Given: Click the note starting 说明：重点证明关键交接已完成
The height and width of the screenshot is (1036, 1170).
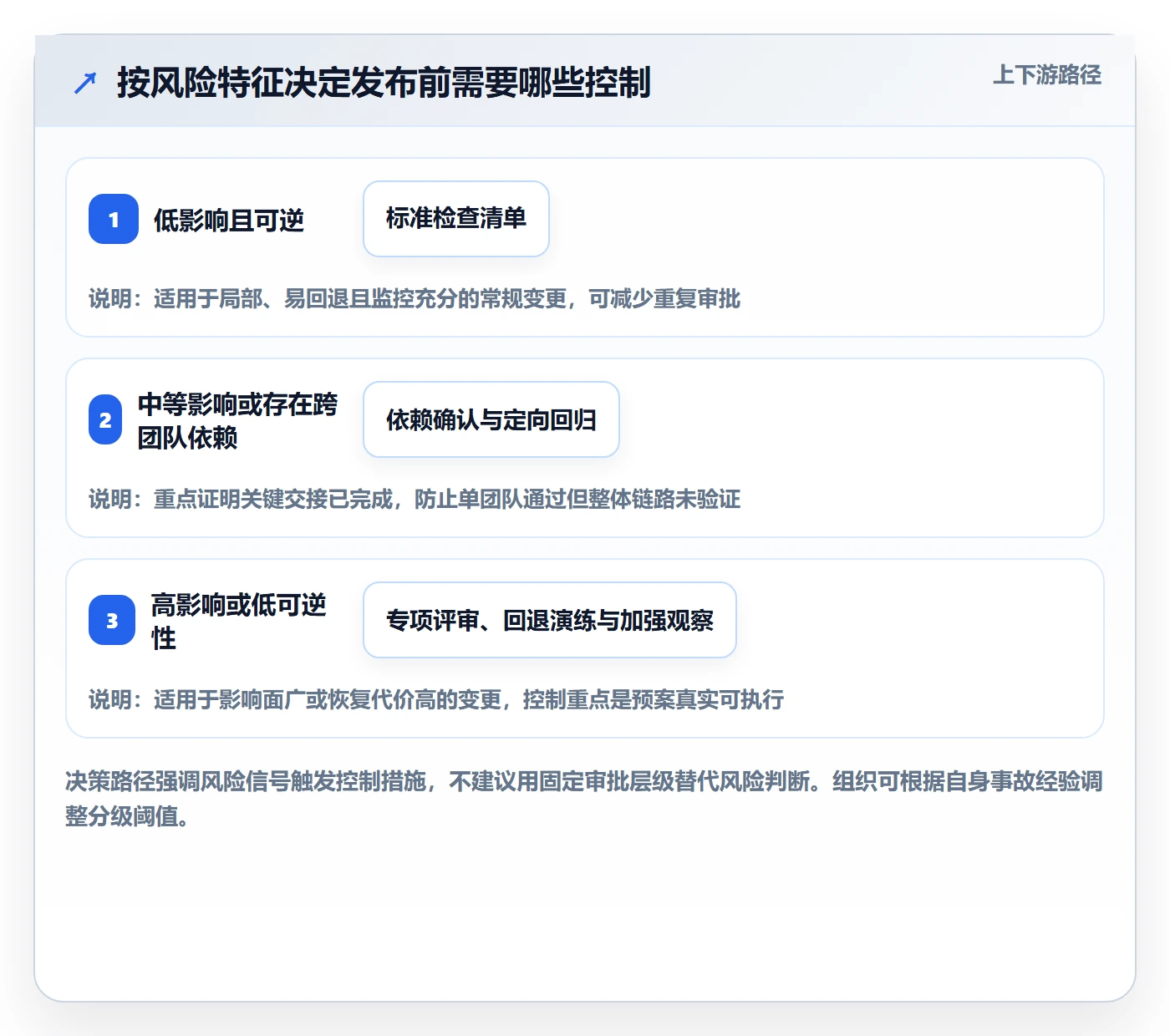Looking at the screenshot, I should pyautogui.click(x=415, y=500).
